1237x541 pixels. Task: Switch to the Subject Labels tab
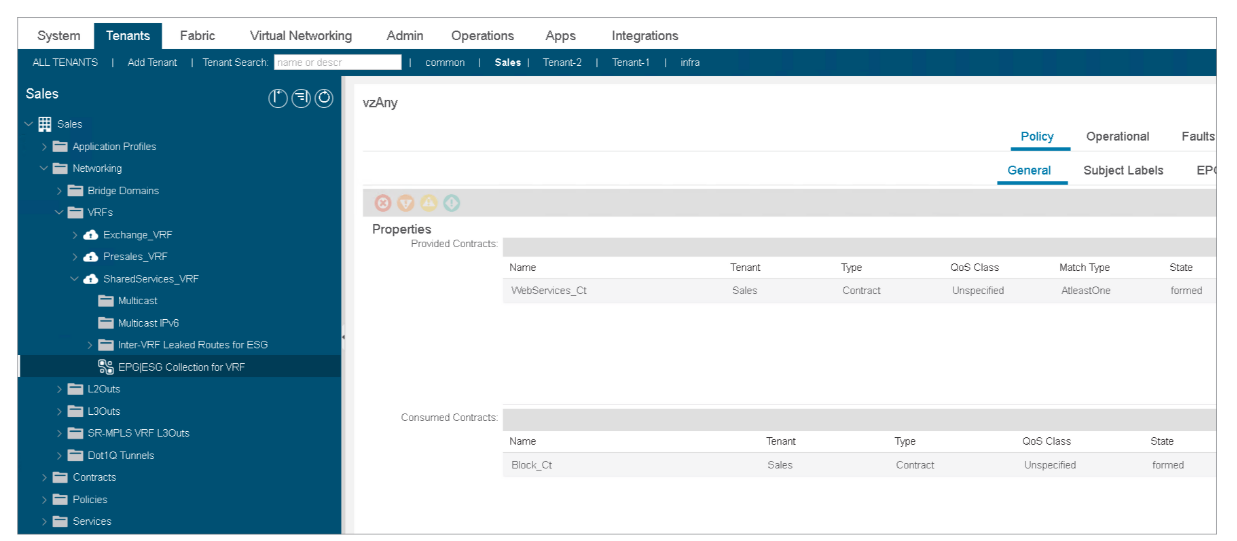coord(1123,171)
